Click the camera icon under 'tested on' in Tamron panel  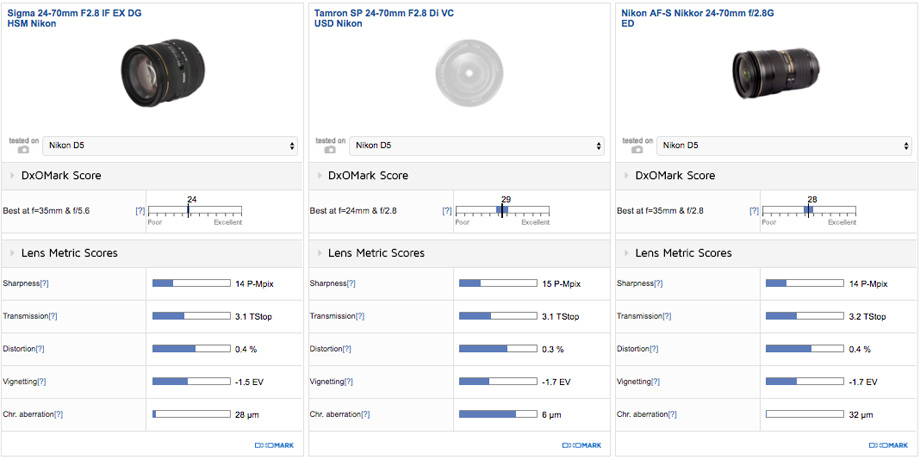point(330,150)
